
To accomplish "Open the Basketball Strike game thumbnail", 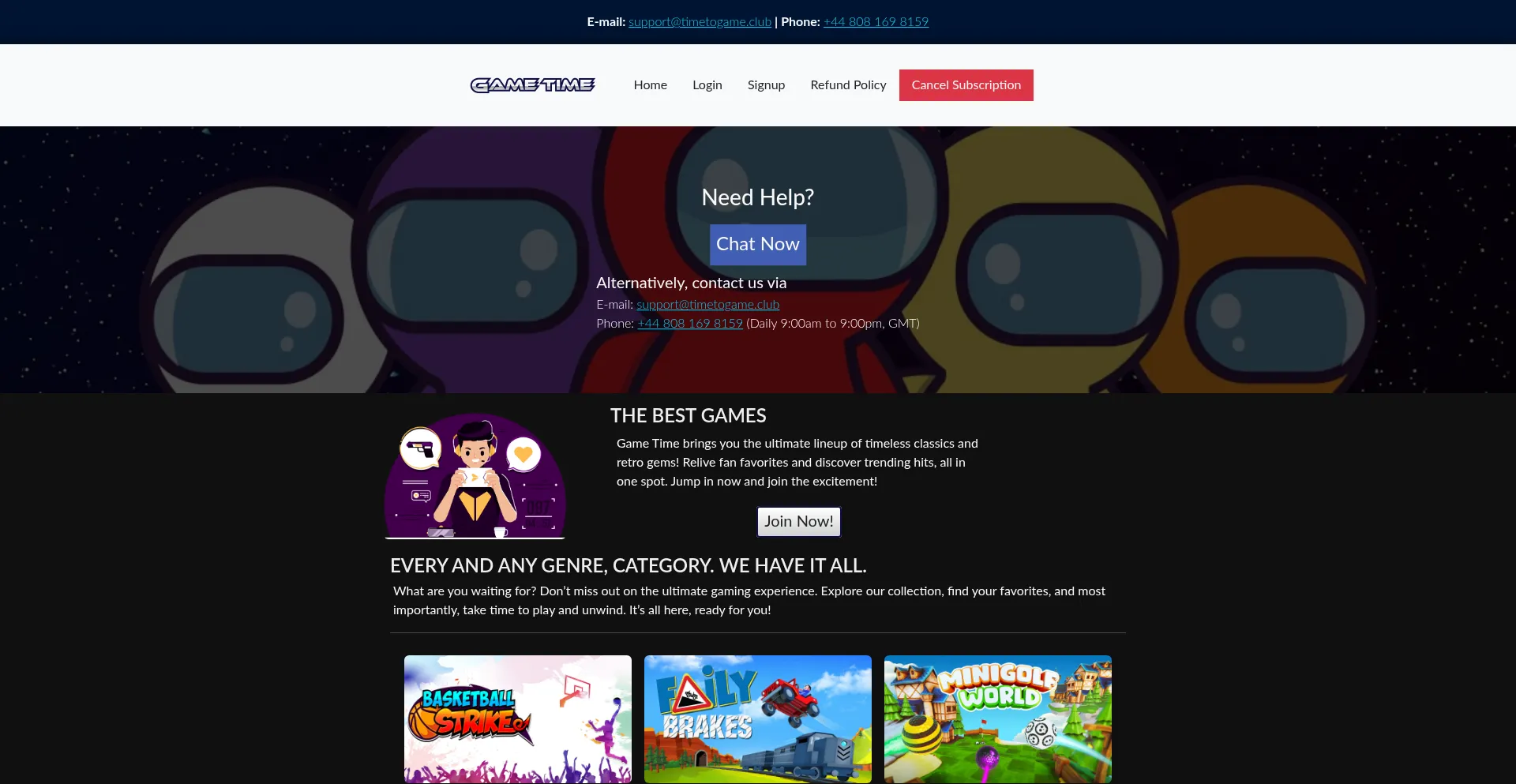I will [x=518, y=718].
